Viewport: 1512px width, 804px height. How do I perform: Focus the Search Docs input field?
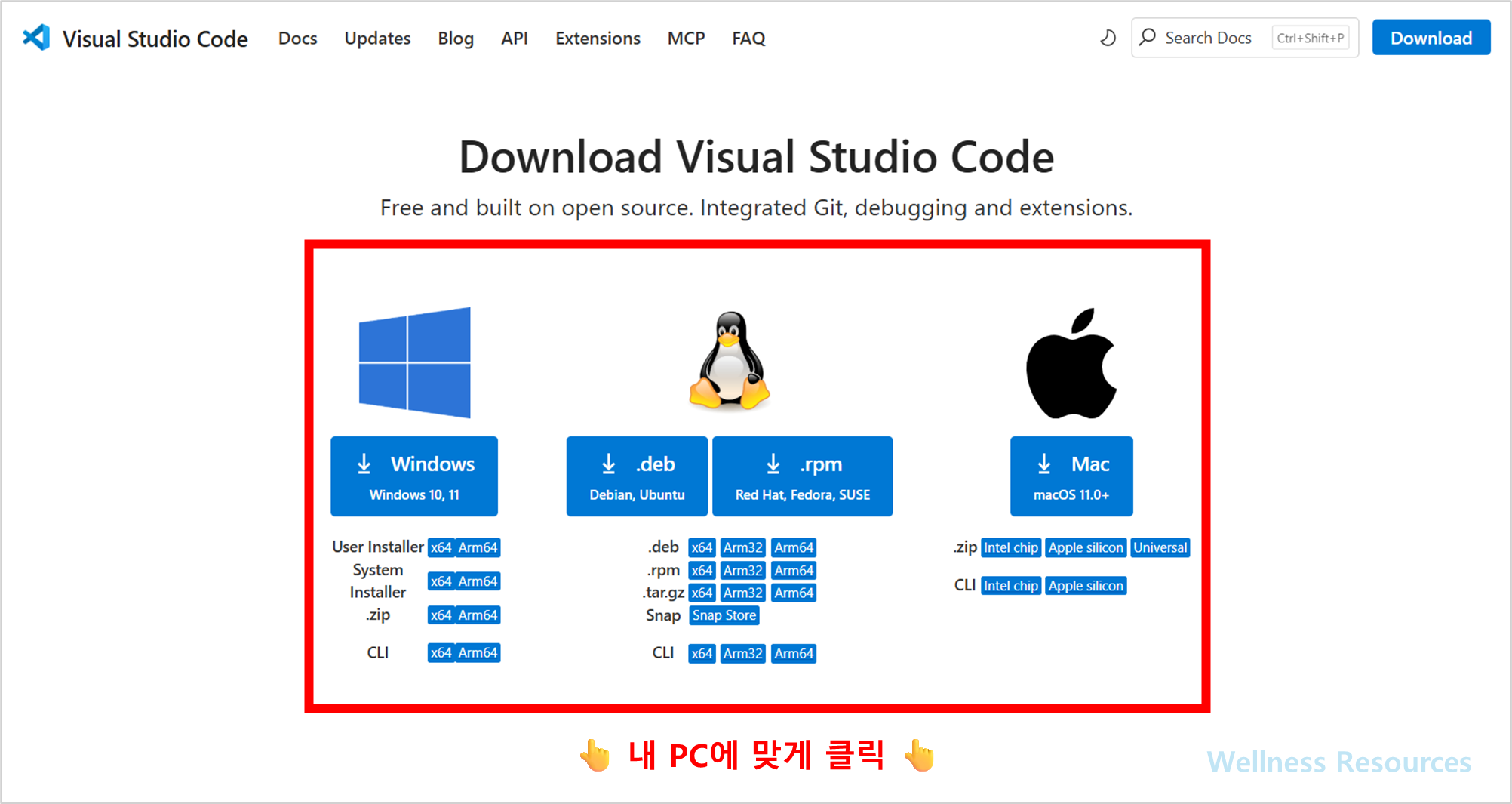1245,38
